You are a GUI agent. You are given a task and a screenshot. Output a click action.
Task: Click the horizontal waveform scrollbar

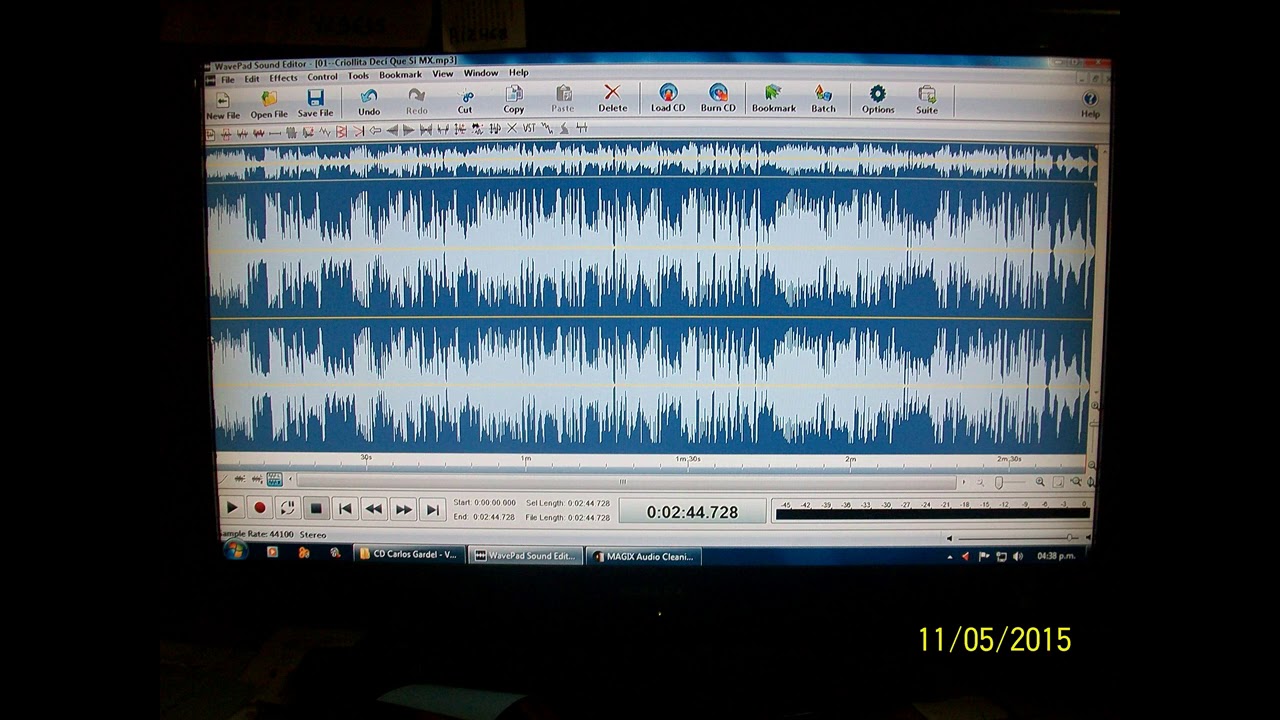click(624, 481)
